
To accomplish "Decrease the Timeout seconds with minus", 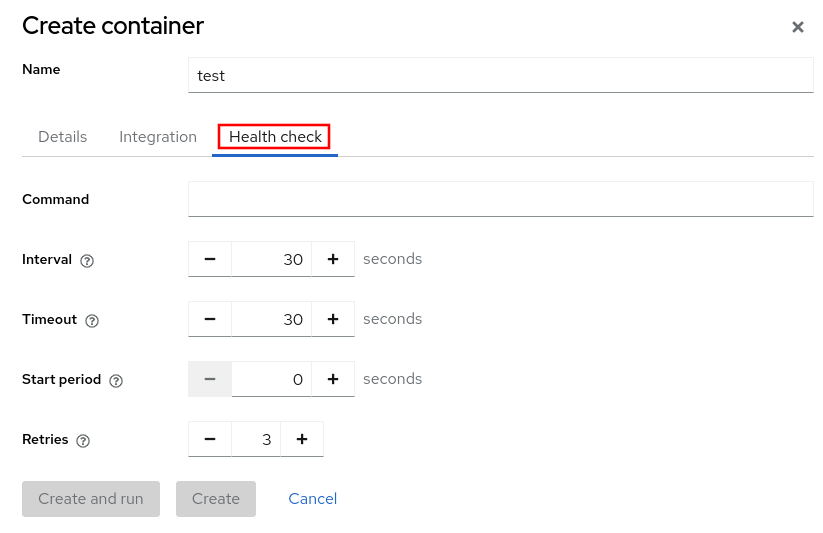I will click(x=210, y=319).
